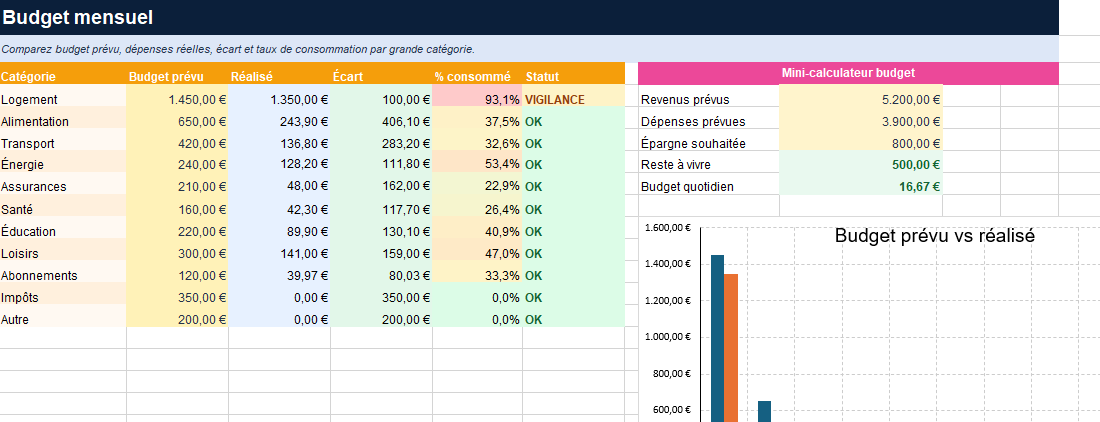Edit the Épargne souhaitée amount 800,00 €
The image size is (1100, 422).
coord(861,143)
